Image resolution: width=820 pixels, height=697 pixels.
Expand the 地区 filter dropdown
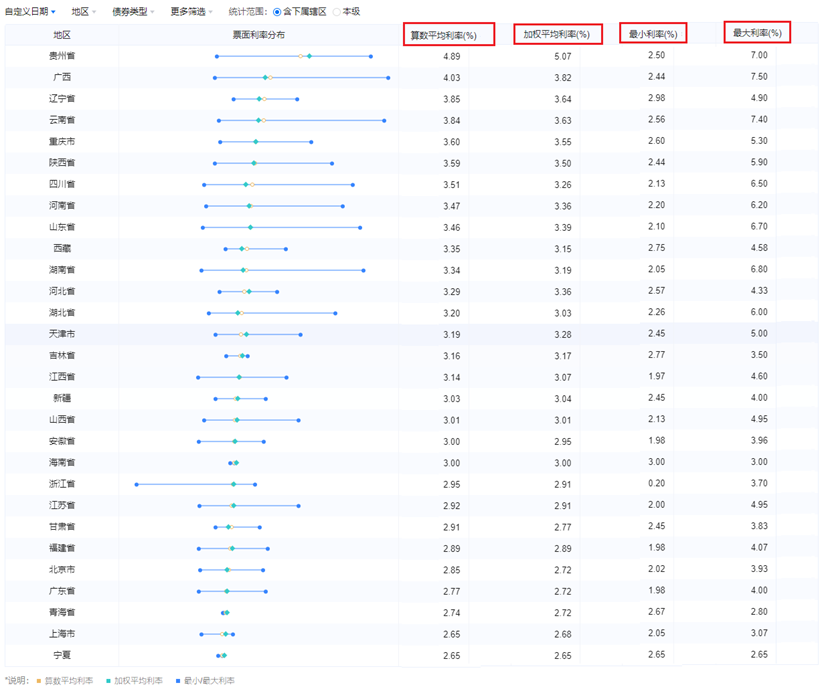click(85, 11)
